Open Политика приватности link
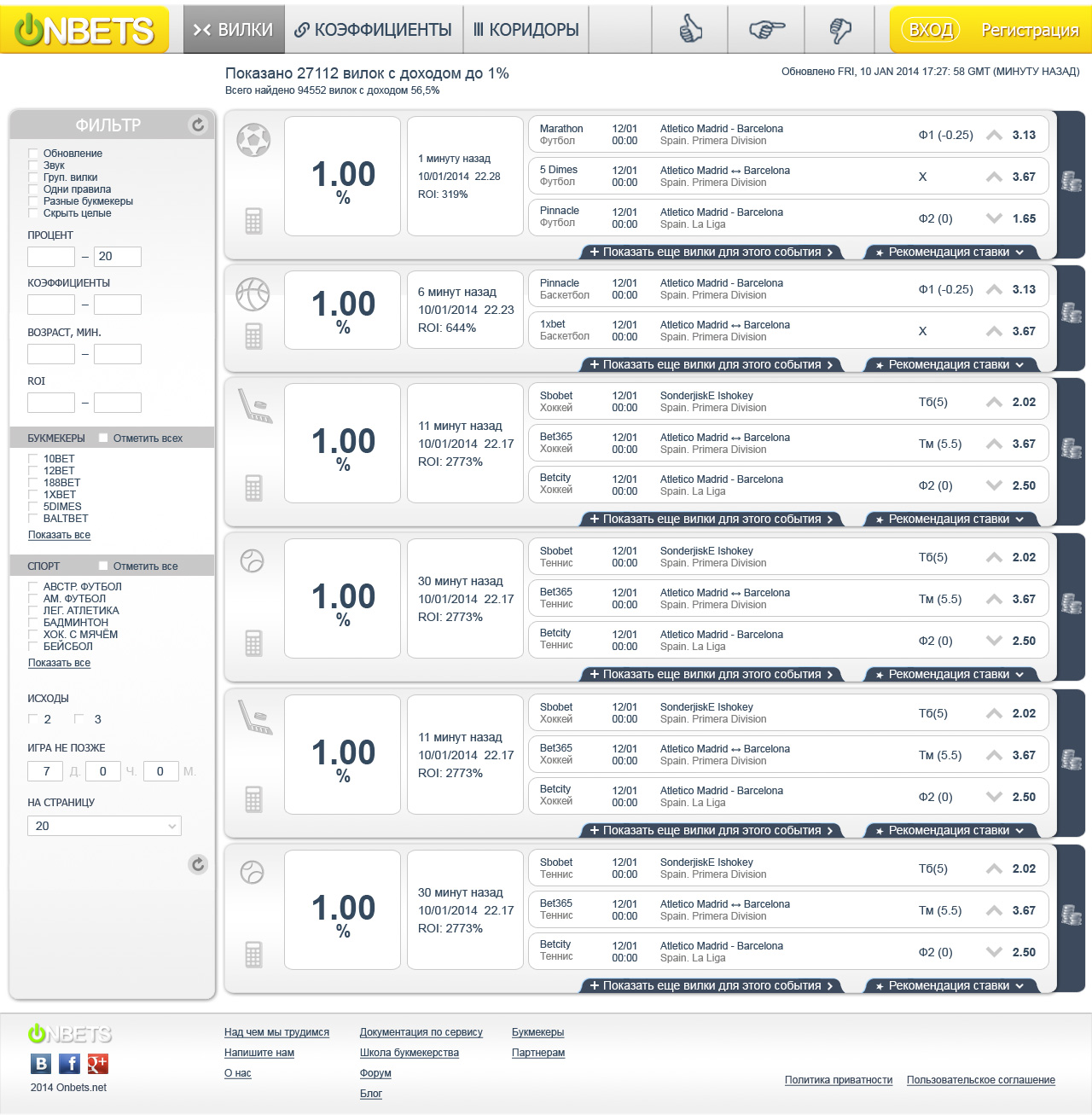This screenshot has height=1115, width=1092. tap(839, 1080)
